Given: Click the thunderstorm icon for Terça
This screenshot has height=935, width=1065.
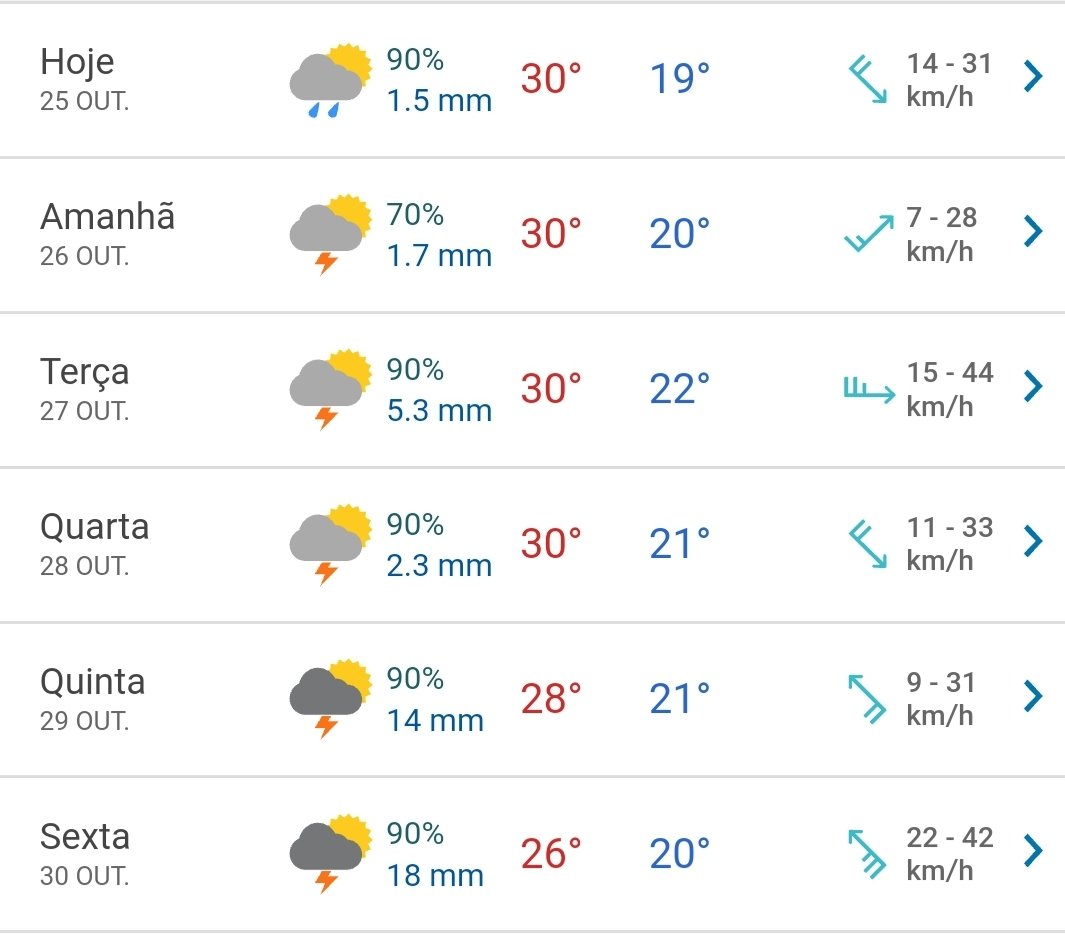Looking at the screenshot, I should 329,389.
